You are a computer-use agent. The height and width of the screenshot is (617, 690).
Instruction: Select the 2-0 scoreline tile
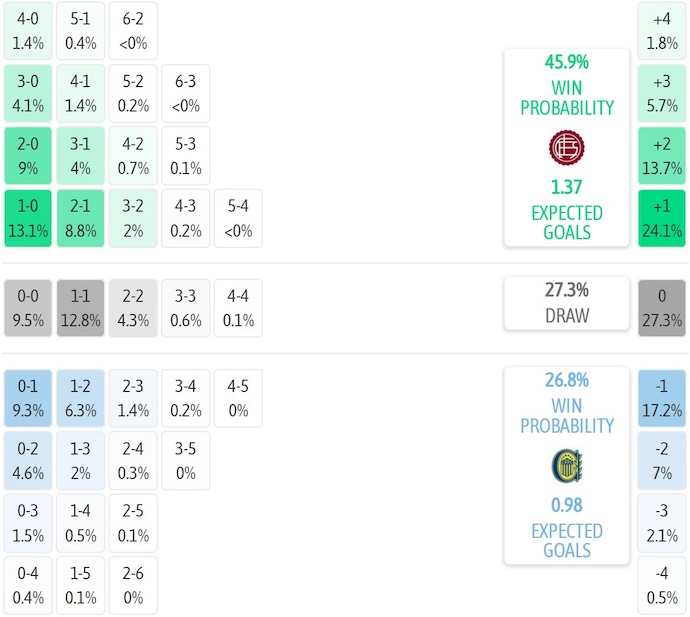click(29, 155)
